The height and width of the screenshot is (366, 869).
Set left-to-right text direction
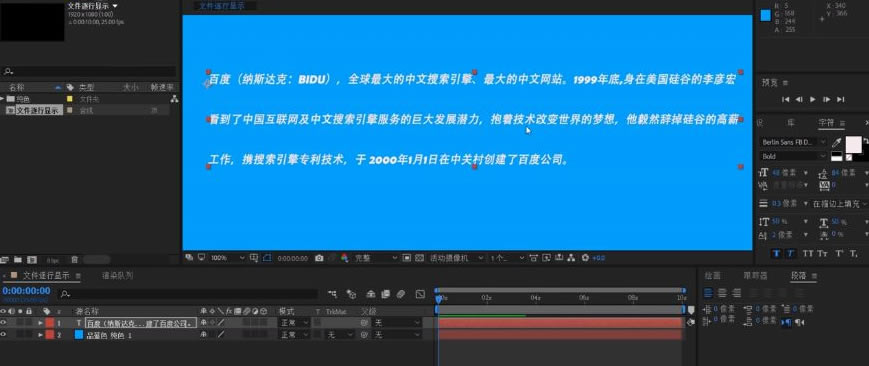pyautogui.click(x=785, y=322)
